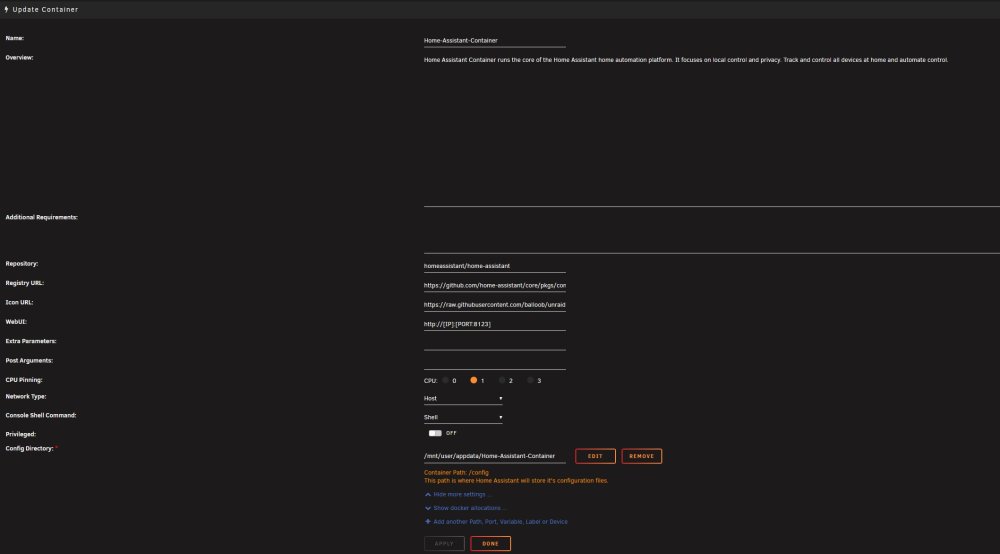
Task: Select CPU pinning core 2
Action: point(502,381)
